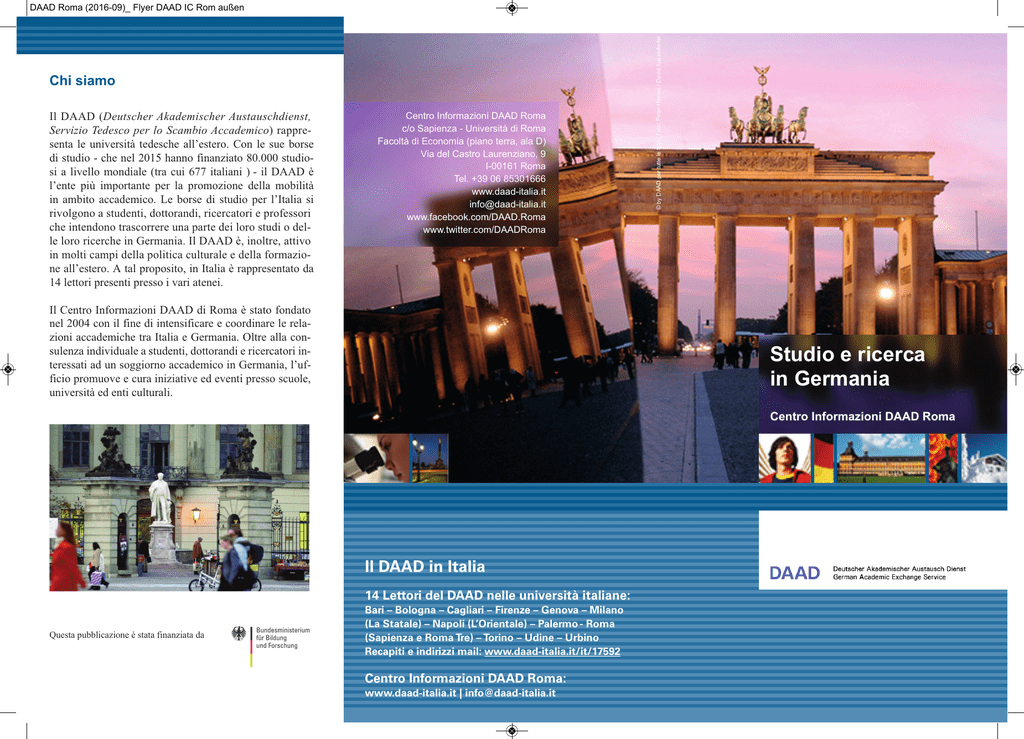Image resolution: width=1024 pixels, height=739 pixels.
Task: Click the "Bundesministerium für Bildung und Forschung" text
Action: coord(283,638)
